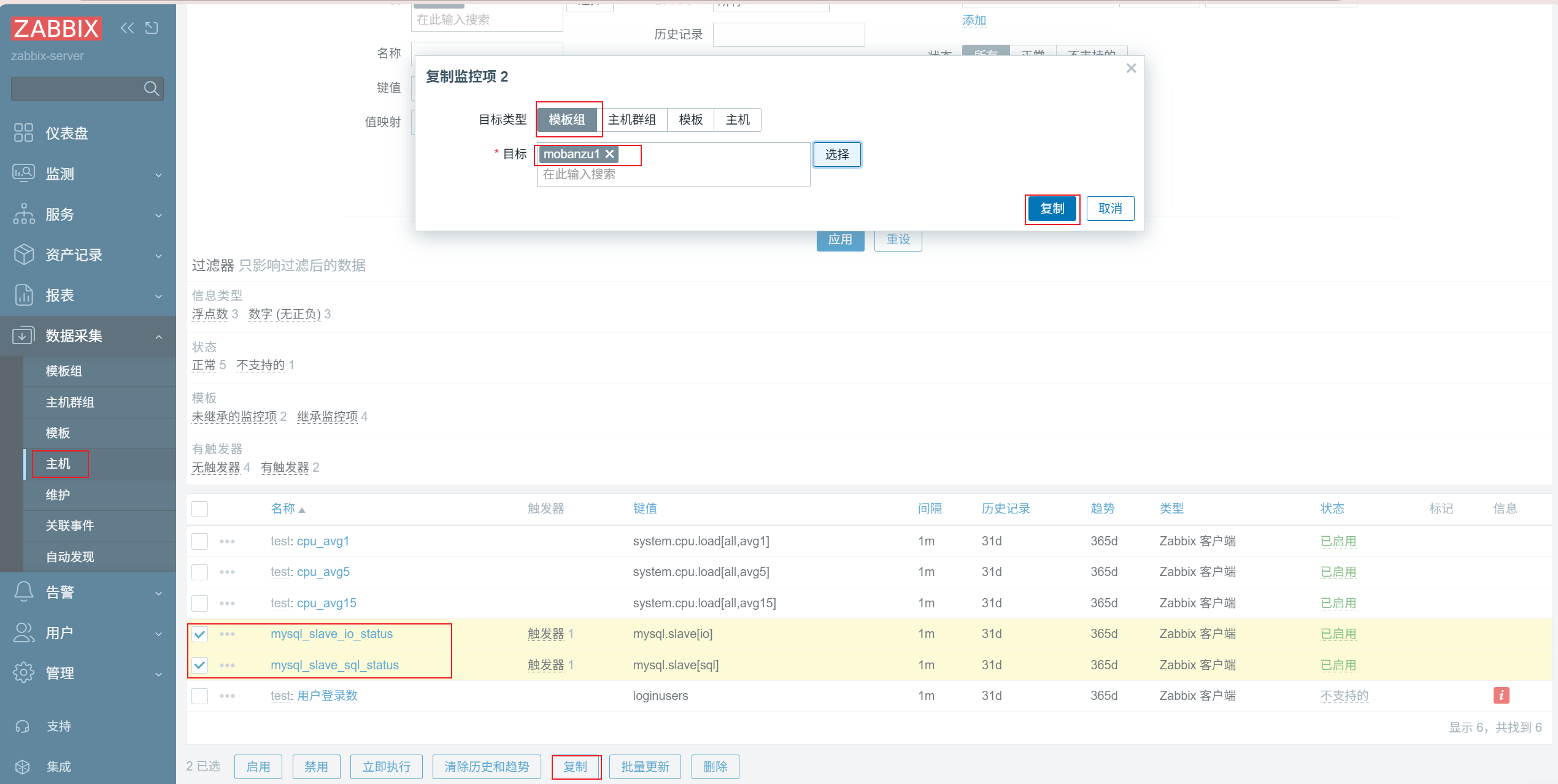Uncheck the mysql_slave_io_status checkbox
The height and width of the screenshot is (784, 1558).
click(x=199, y=634)
